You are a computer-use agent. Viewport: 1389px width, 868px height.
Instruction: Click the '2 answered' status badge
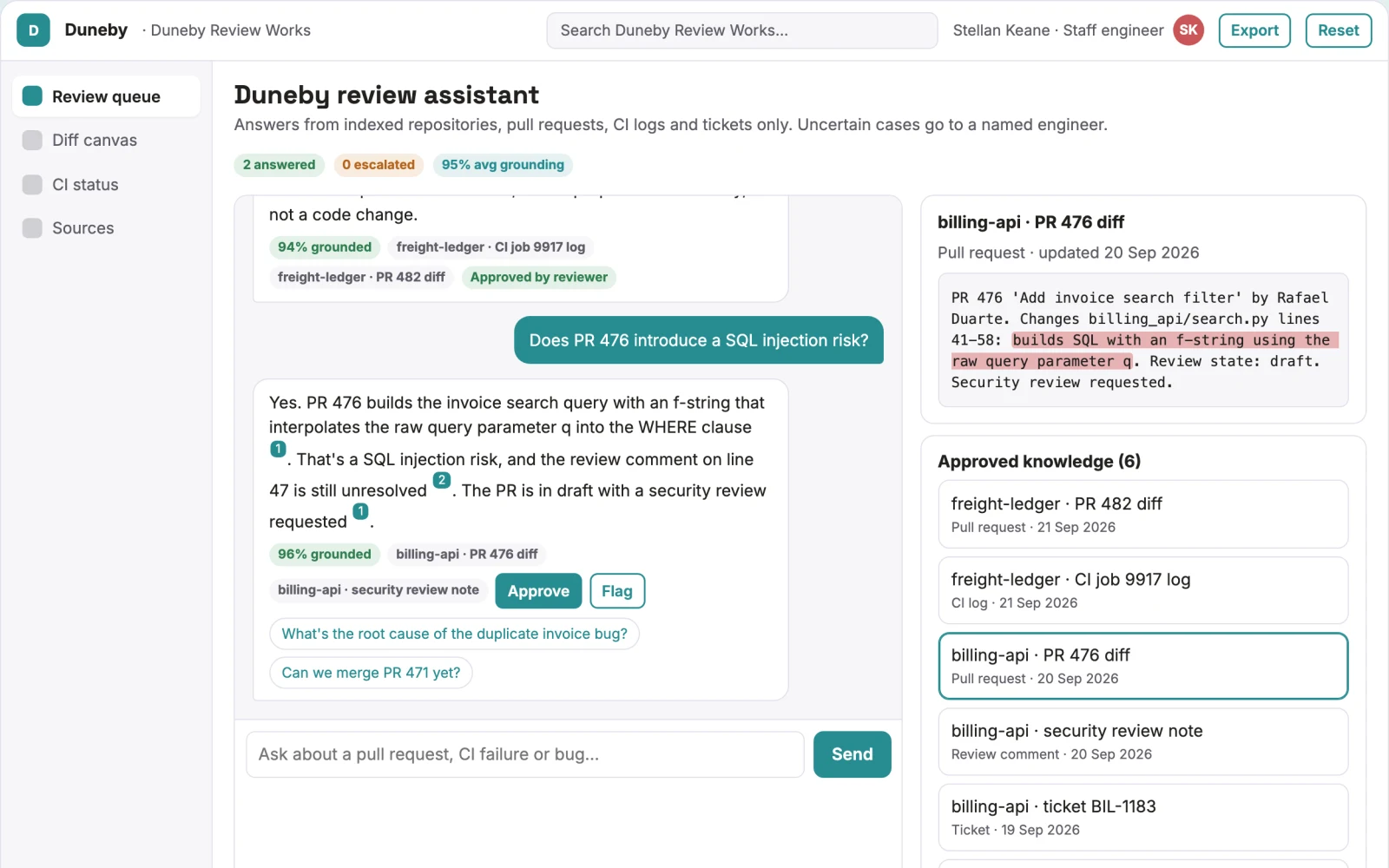tap(279, 165)
